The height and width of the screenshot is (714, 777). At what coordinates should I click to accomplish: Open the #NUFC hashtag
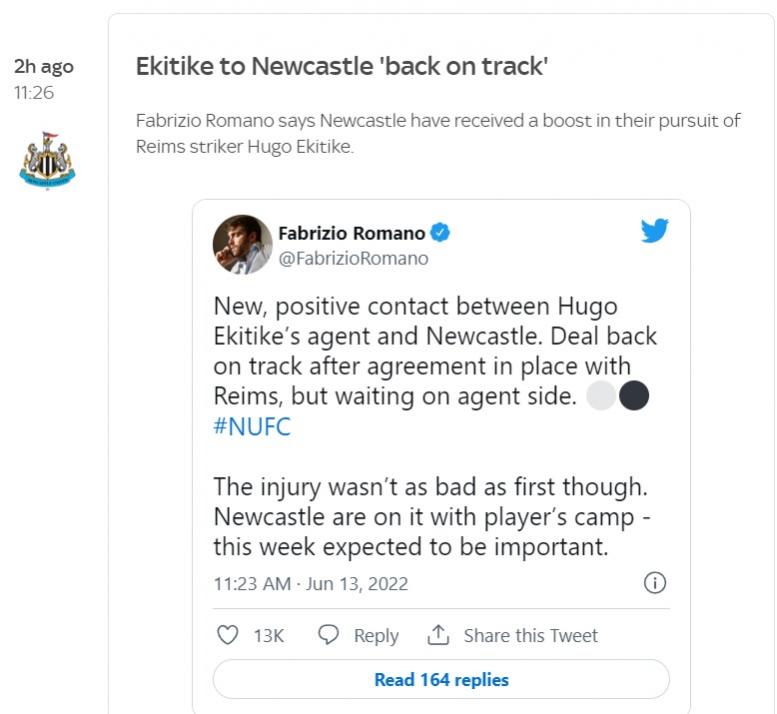(x=251, y=426)
